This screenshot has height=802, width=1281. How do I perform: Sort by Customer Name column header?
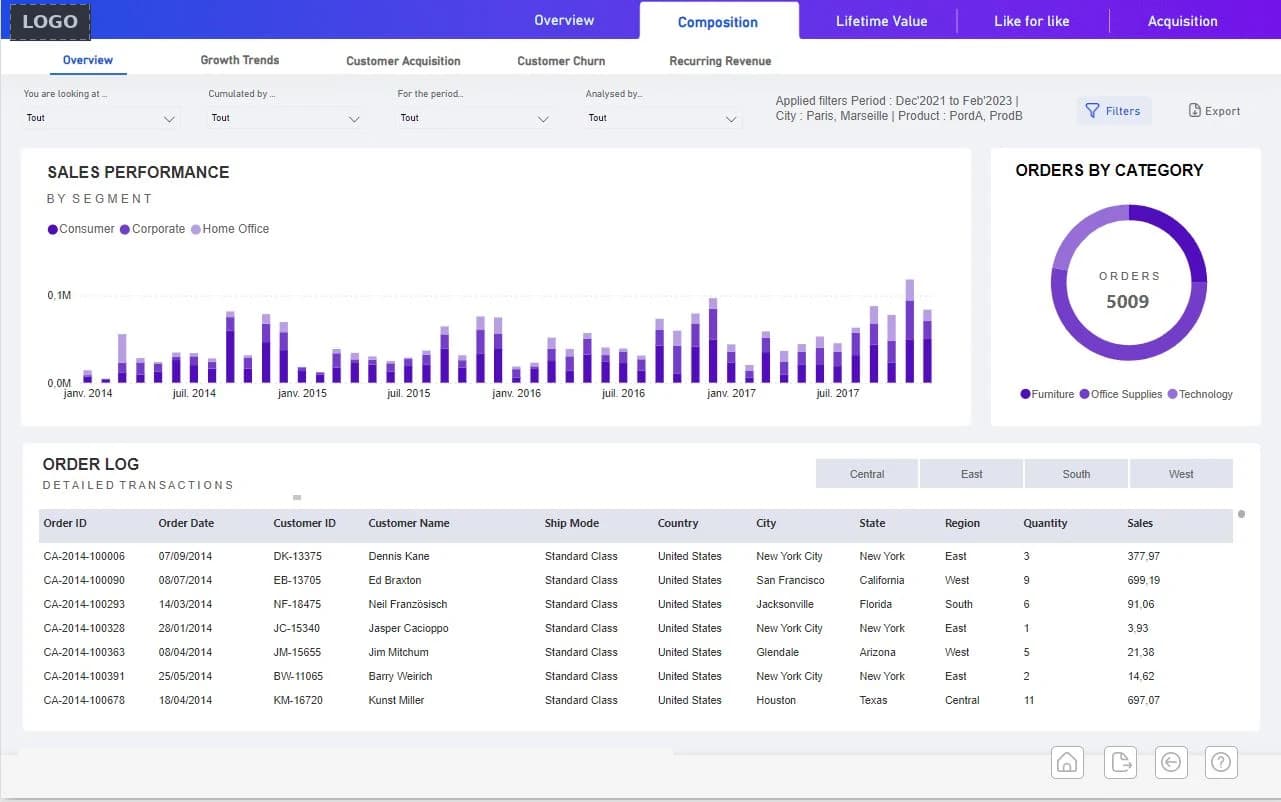409,523
